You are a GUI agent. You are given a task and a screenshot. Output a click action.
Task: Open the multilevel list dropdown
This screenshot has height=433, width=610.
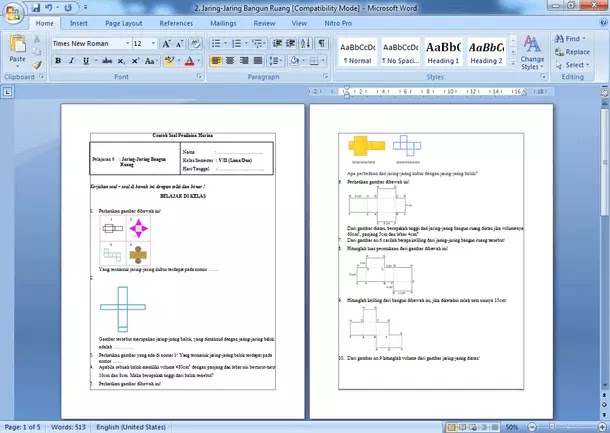[x=265, y=43]
